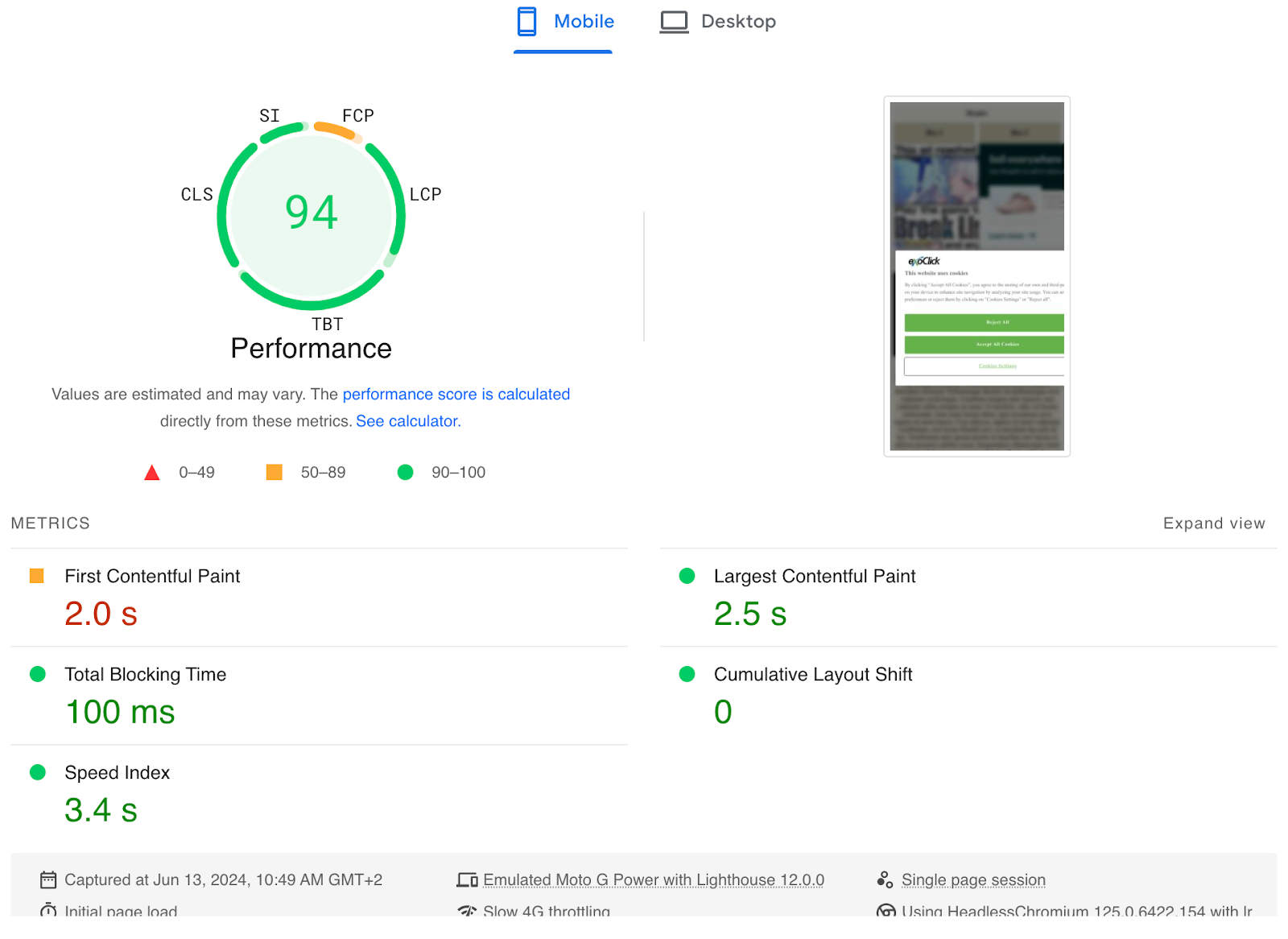The image size is (1288, 939).
Task: Select the First Contentful Paint metric title
Action: tap(152, 577)
